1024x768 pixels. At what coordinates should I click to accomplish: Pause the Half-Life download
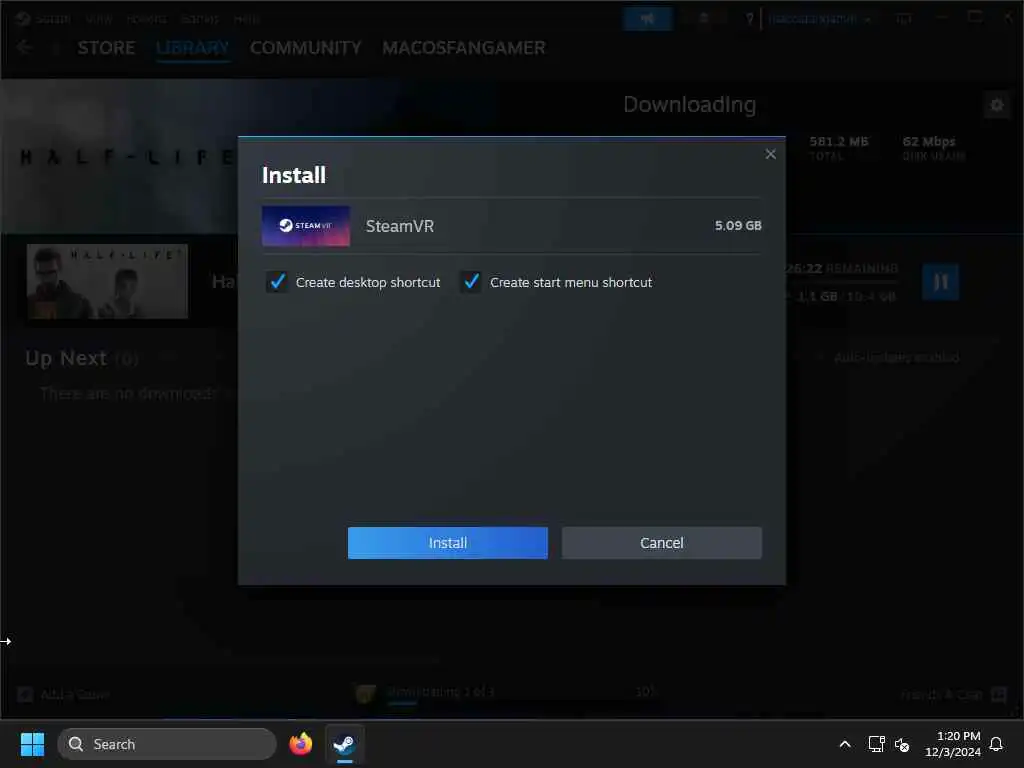pyautogui.click(x=940, y=282)
